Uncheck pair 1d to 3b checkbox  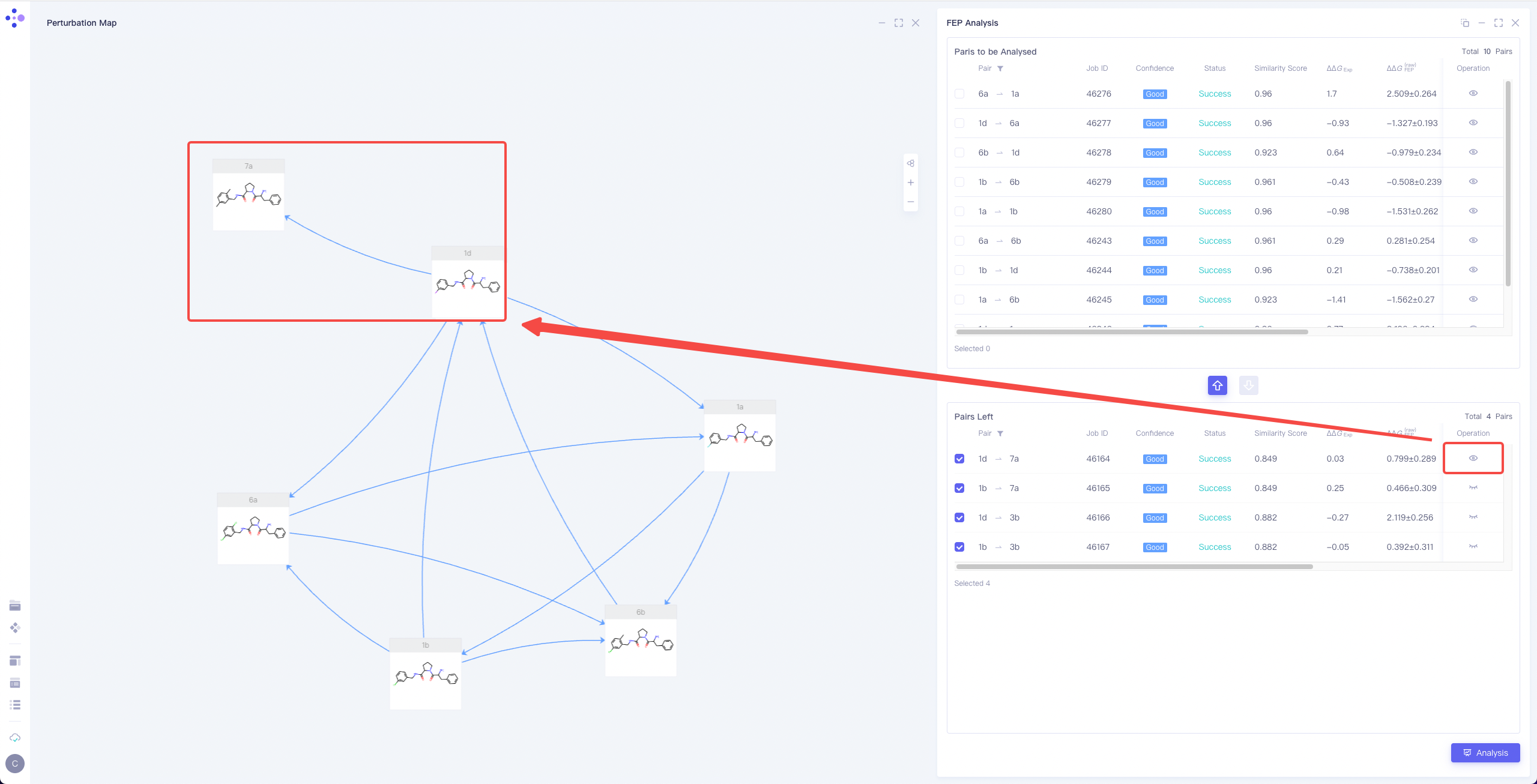(959, 517)
